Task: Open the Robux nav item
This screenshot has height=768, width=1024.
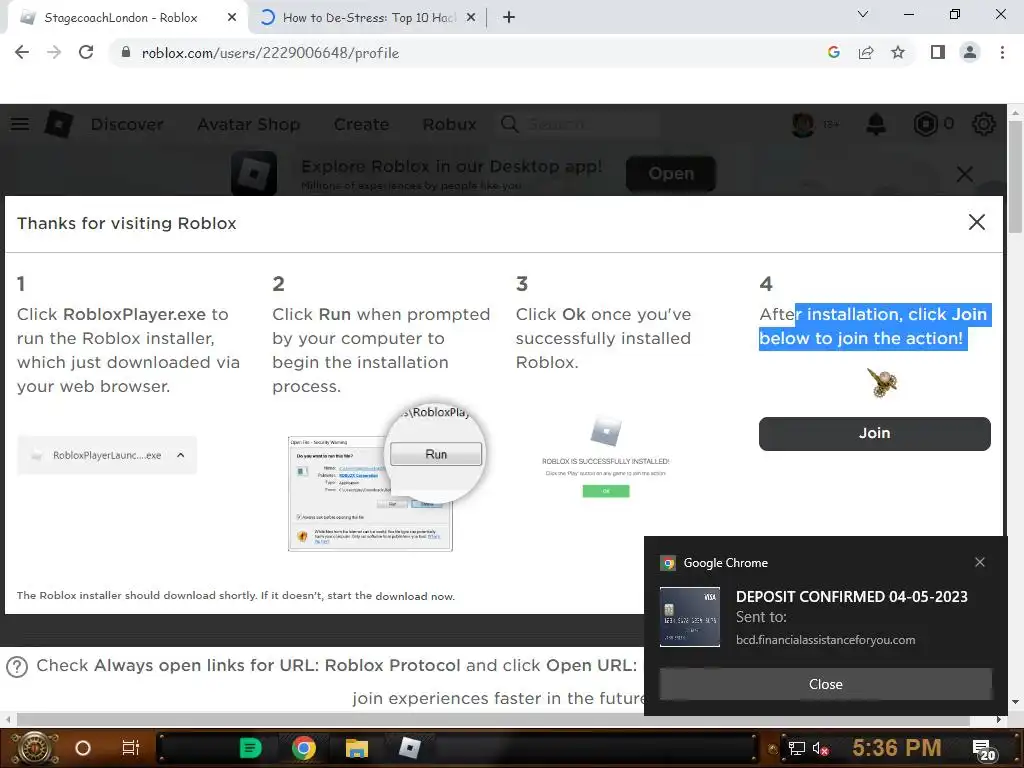Action: click(x=449, y=124)
